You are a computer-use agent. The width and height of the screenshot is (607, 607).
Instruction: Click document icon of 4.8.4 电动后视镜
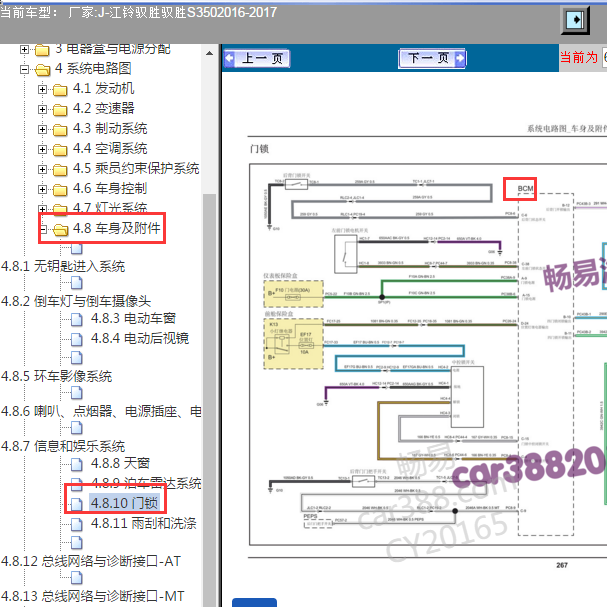coord(77,340)
